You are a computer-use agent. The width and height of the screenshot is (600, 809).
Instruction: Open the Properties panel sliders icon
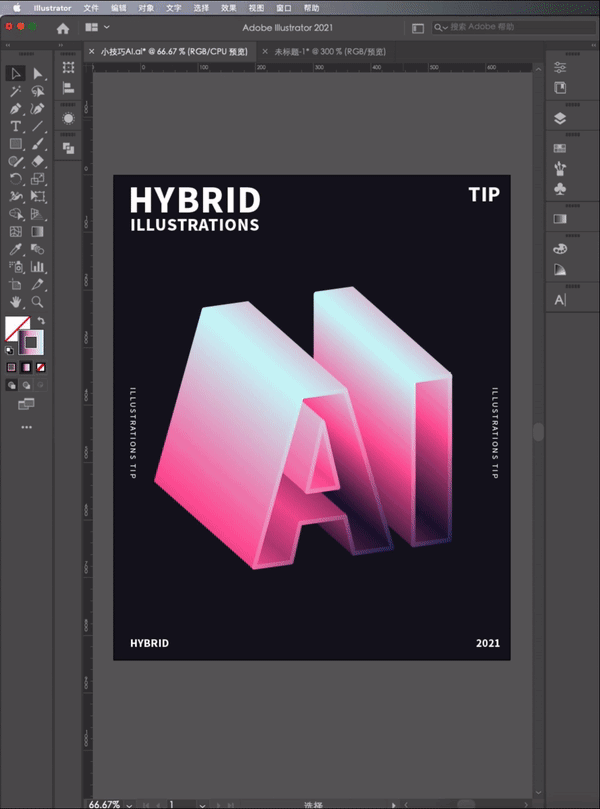click(x=560, y=67)
